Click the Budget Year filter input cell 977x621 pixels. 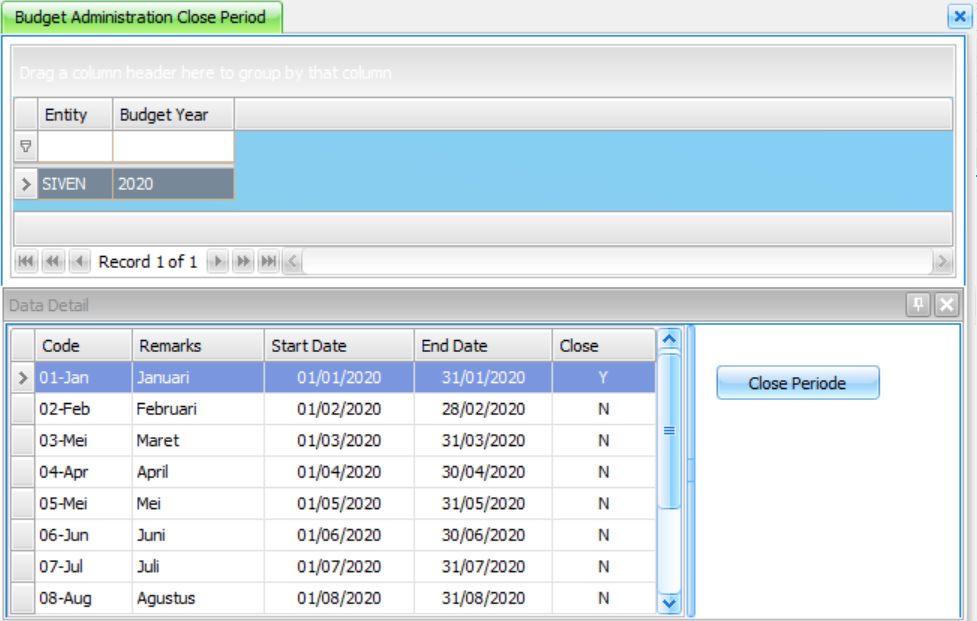(173, 147)
